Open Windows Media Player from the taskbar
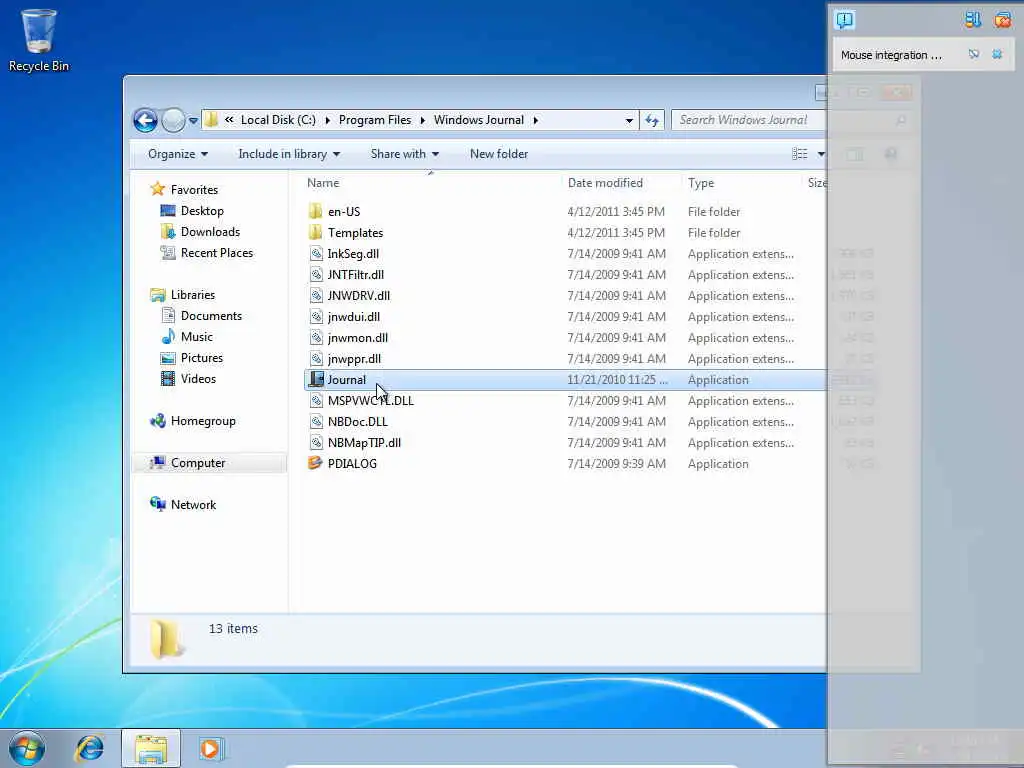 pyautogui.click(x=211, y=748)
